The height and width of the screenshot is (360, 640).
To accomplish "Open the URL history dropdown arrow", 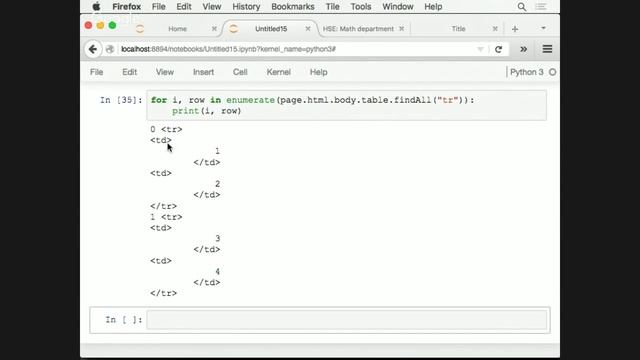I will tap(480, 49).
